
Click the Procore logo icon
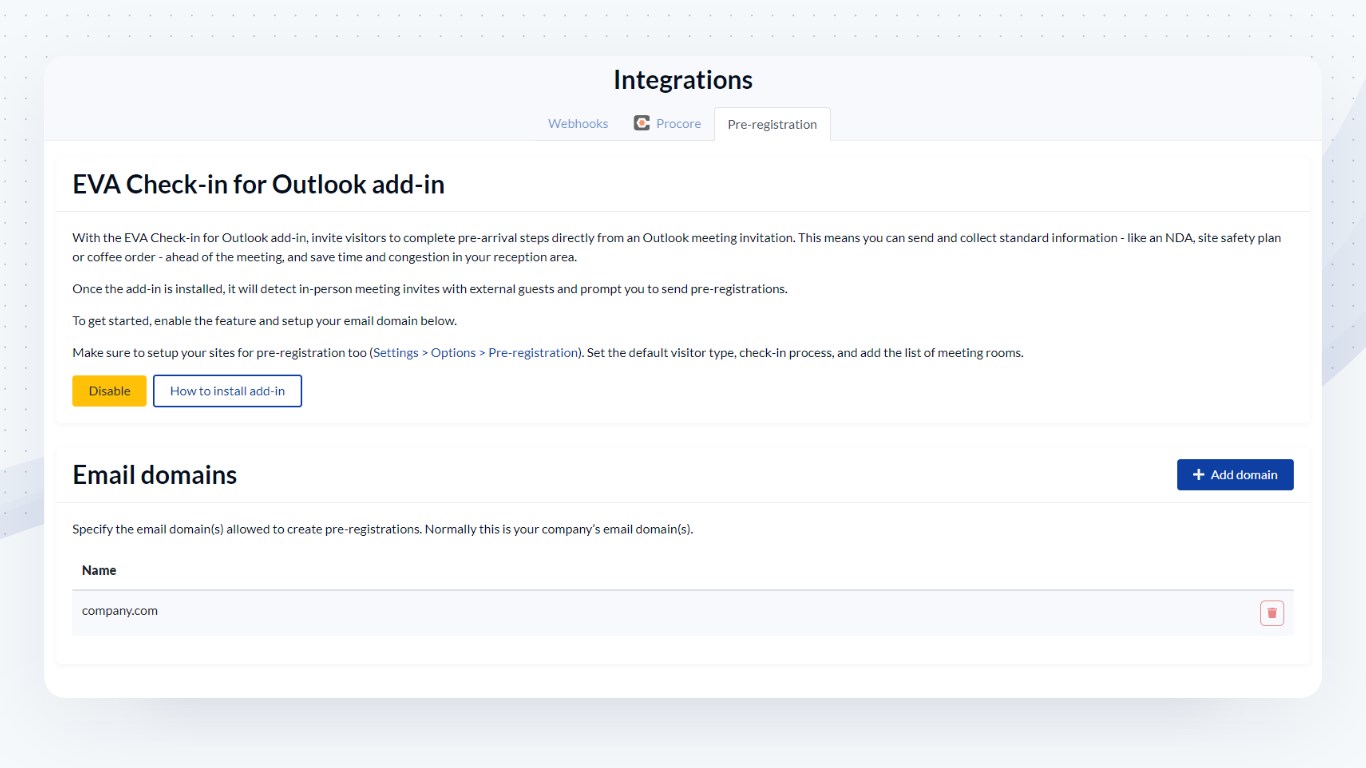pyautogui.click(x=642, y=123)
